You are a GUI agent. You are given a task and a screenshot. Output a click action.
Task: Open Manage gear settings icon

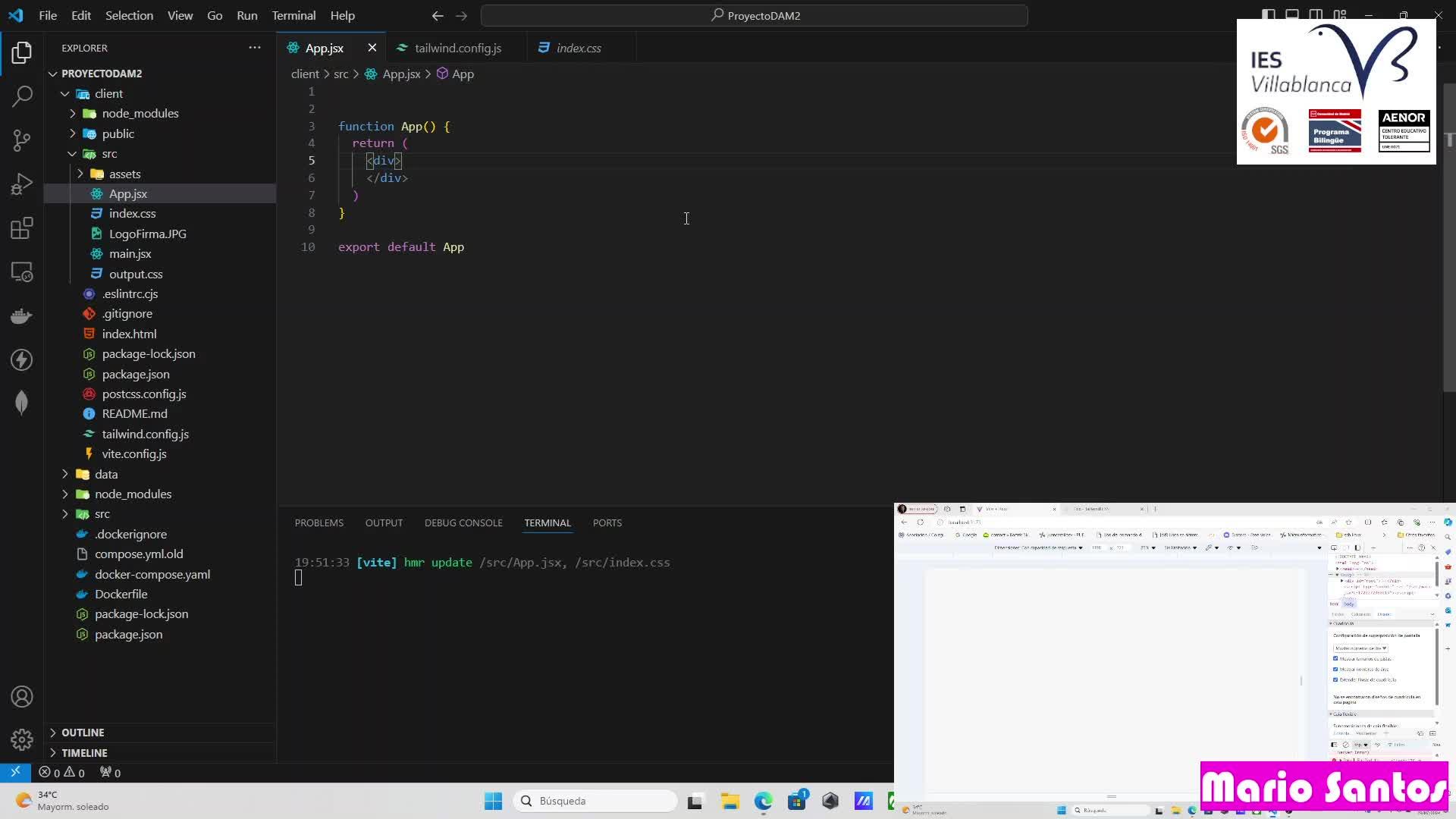click(x=22, y=739)
